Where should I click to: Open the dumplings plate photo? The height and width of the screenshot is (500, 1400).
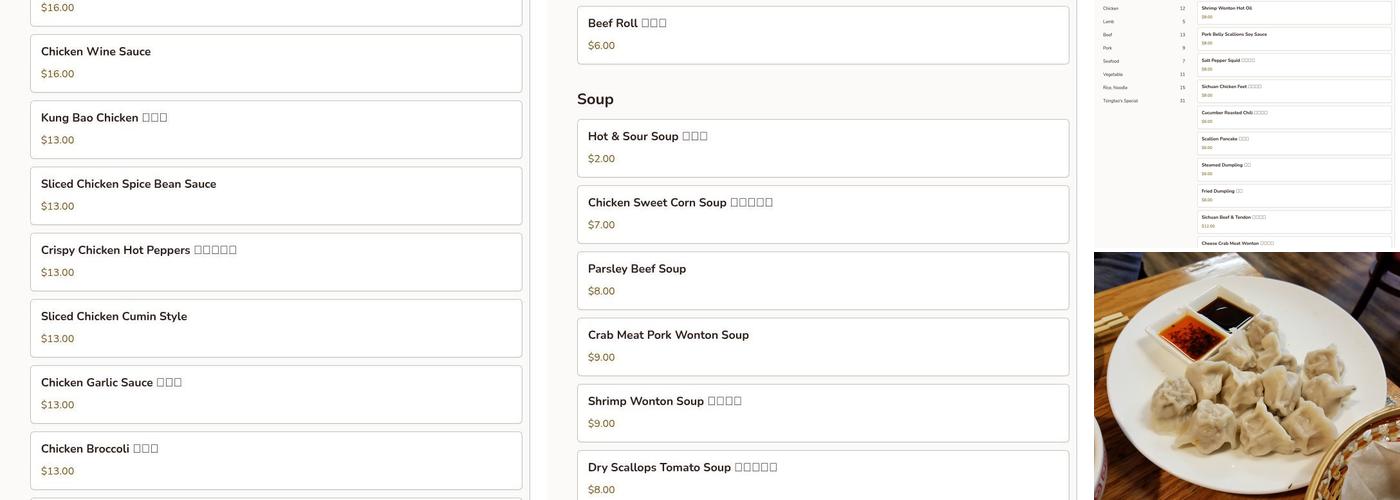tap(1246, 375)
